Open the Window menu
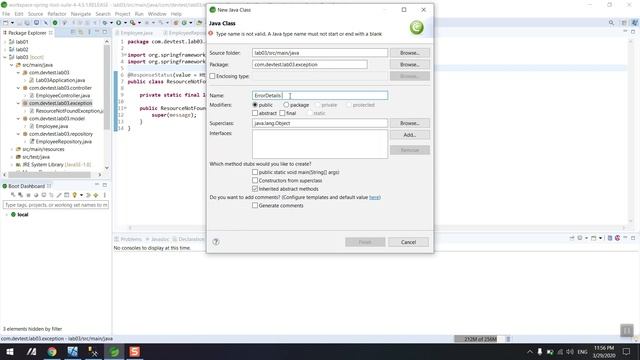640x360 pixels. (157, 14)
